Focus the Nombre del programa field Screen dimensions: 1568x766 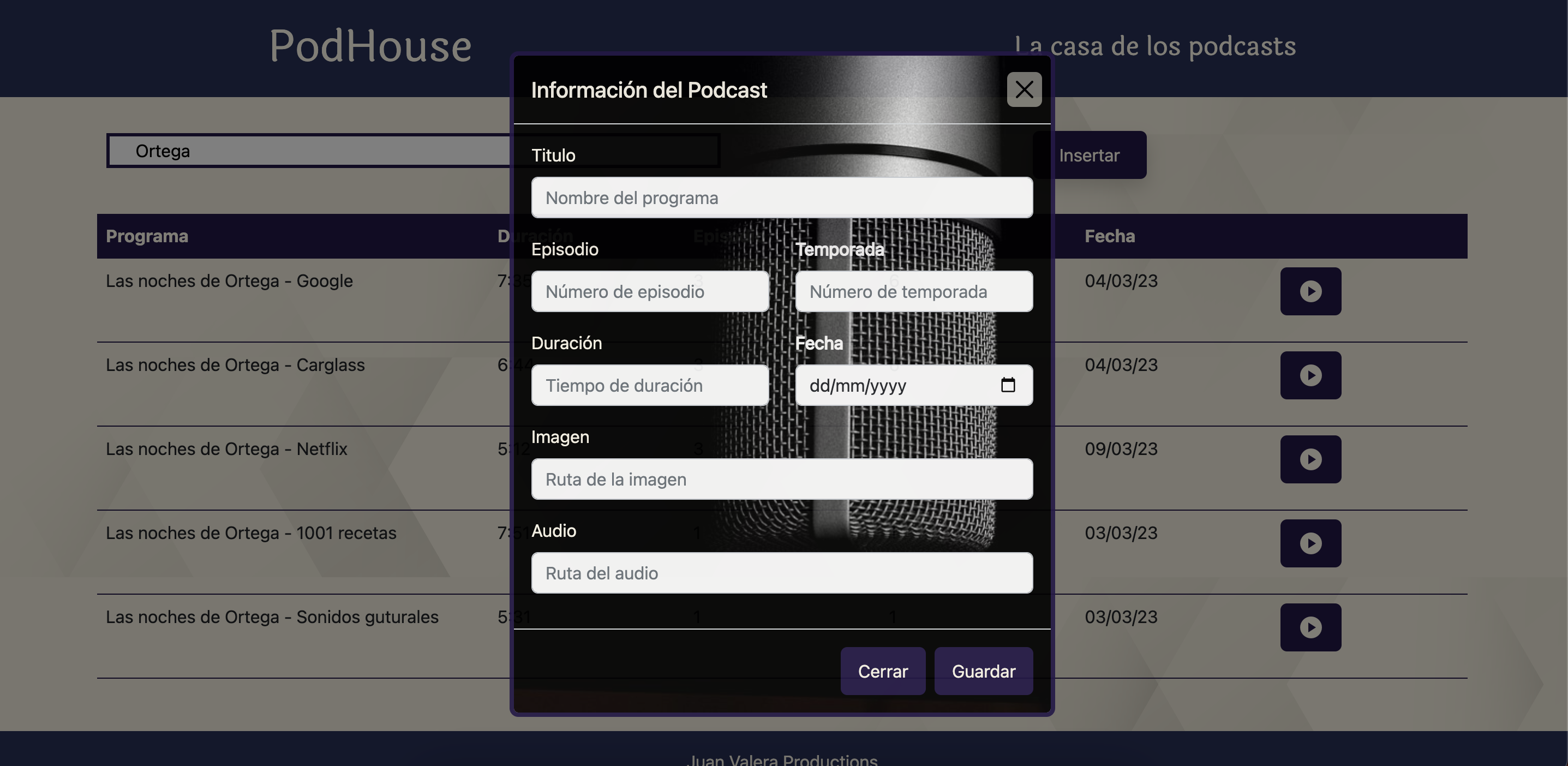(782, 198)
